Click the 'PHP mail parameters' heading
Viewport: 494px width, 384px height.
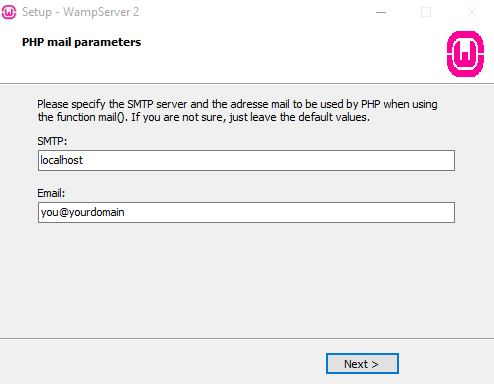point(81,42)
